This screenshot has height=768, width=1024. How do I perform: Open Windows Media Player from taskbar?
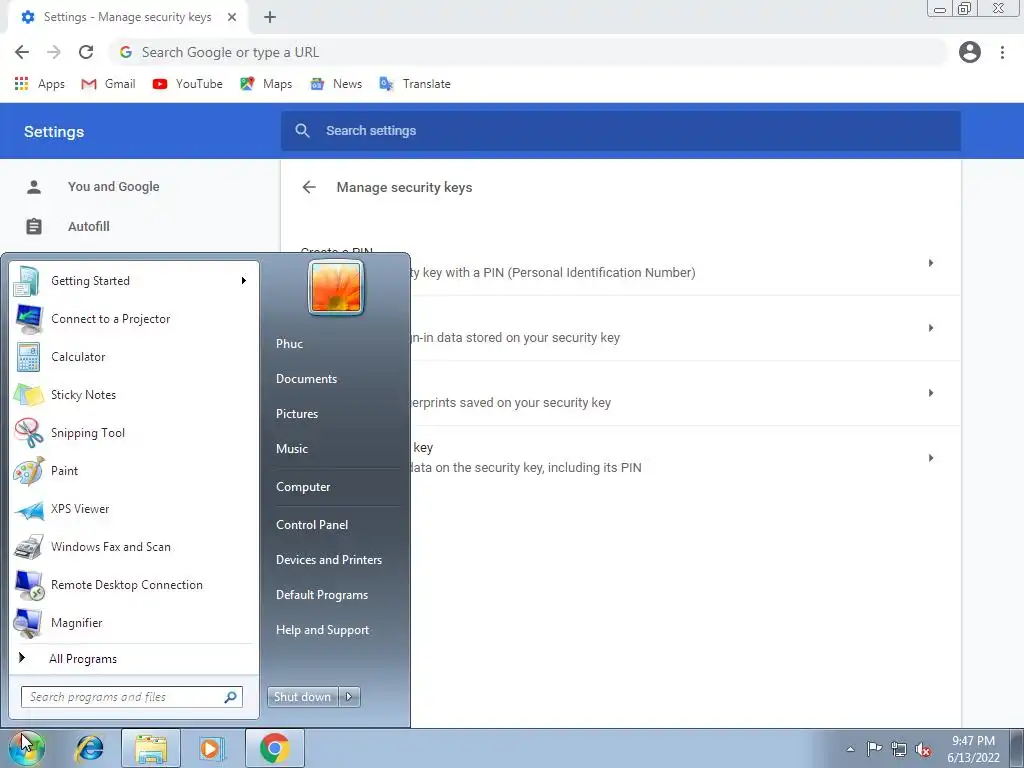coord(212,748)
